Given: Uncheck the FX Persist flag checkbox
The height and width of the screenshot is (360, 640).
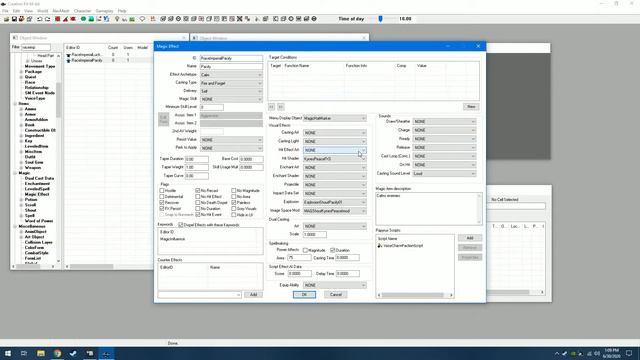Looking at the screenshot, I should (162, 209).
